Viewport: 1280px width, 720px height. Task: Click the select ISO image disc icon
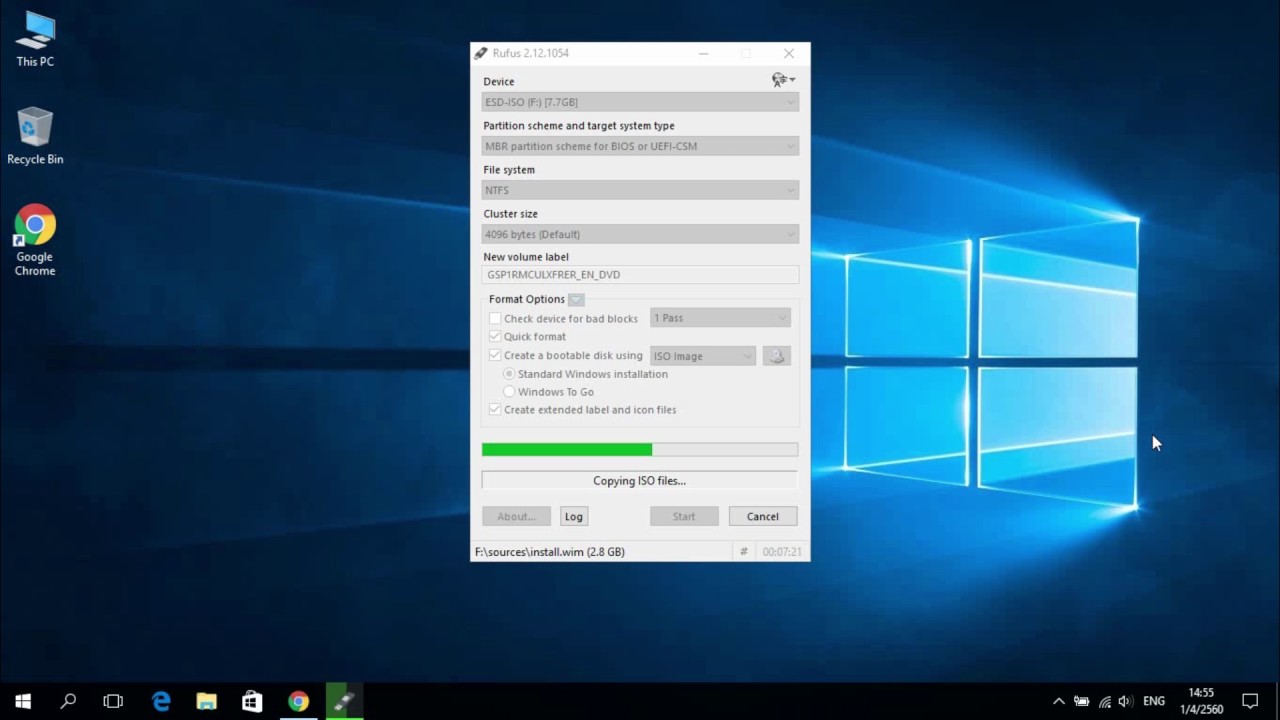coord(777,356)
